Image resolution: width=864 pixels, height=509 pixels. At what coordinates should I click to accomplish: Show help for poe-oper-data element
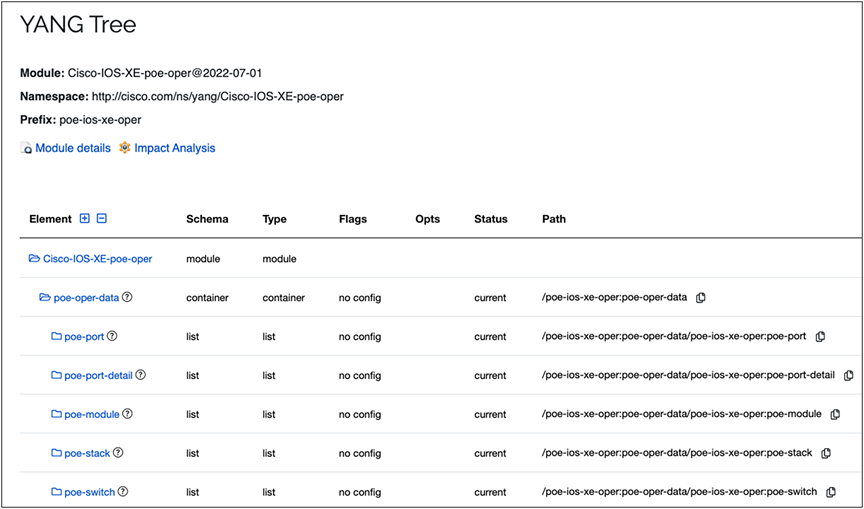[127, 297]
